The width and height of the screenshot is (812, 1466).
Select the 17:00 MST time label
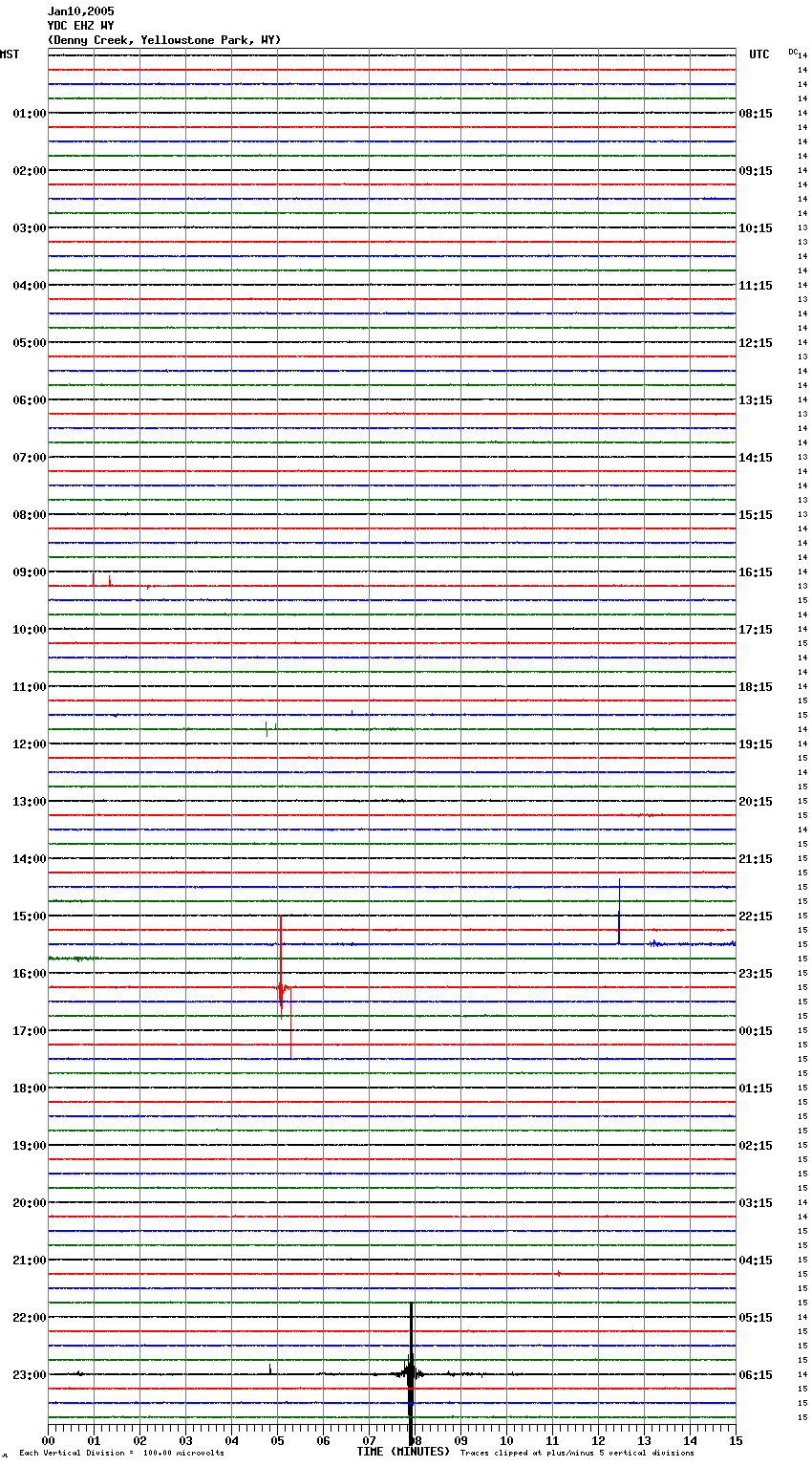(29, 1031)
